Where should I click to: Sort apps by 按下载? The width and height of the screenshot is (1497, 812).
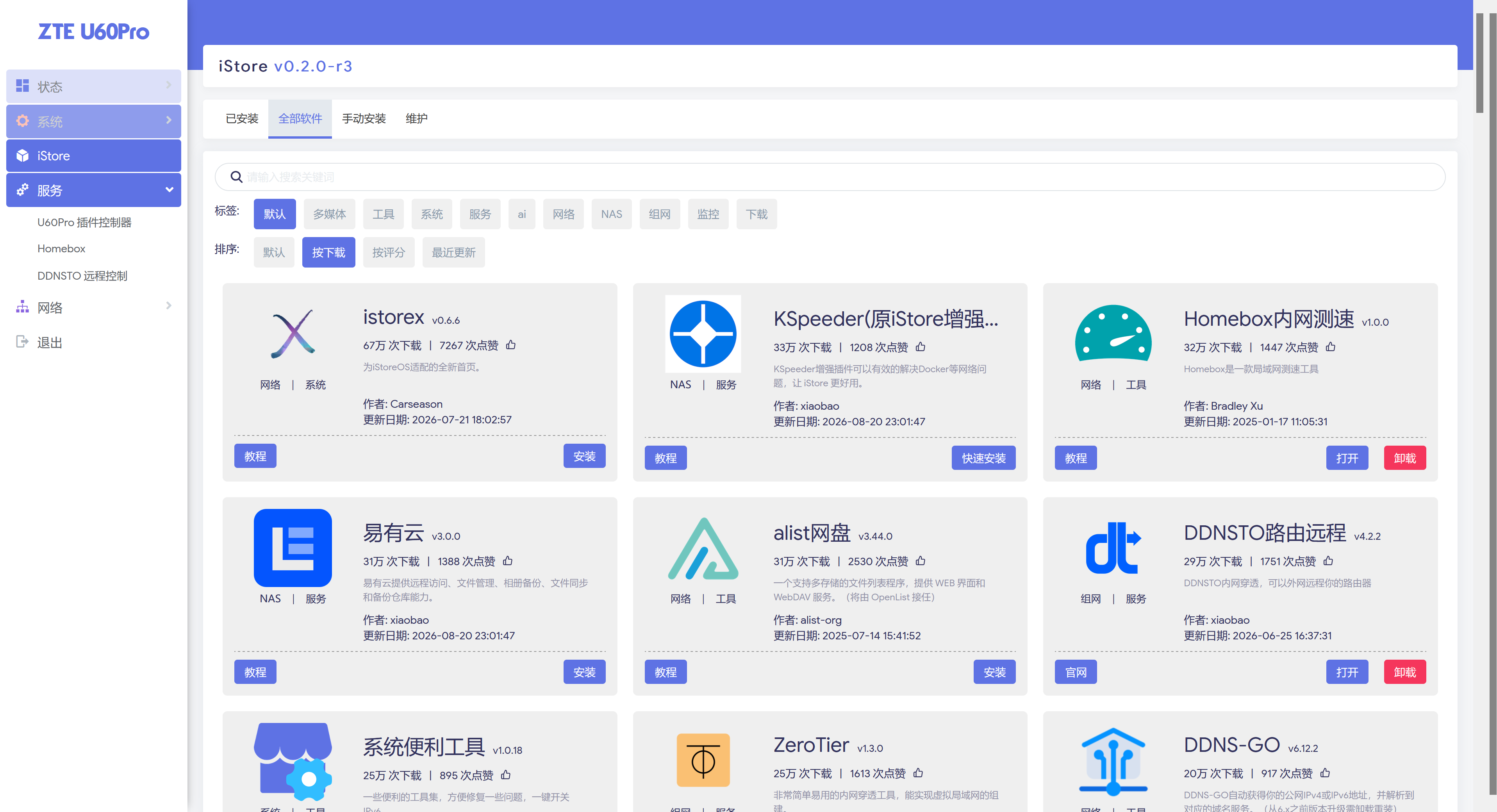tap(328, 252)
